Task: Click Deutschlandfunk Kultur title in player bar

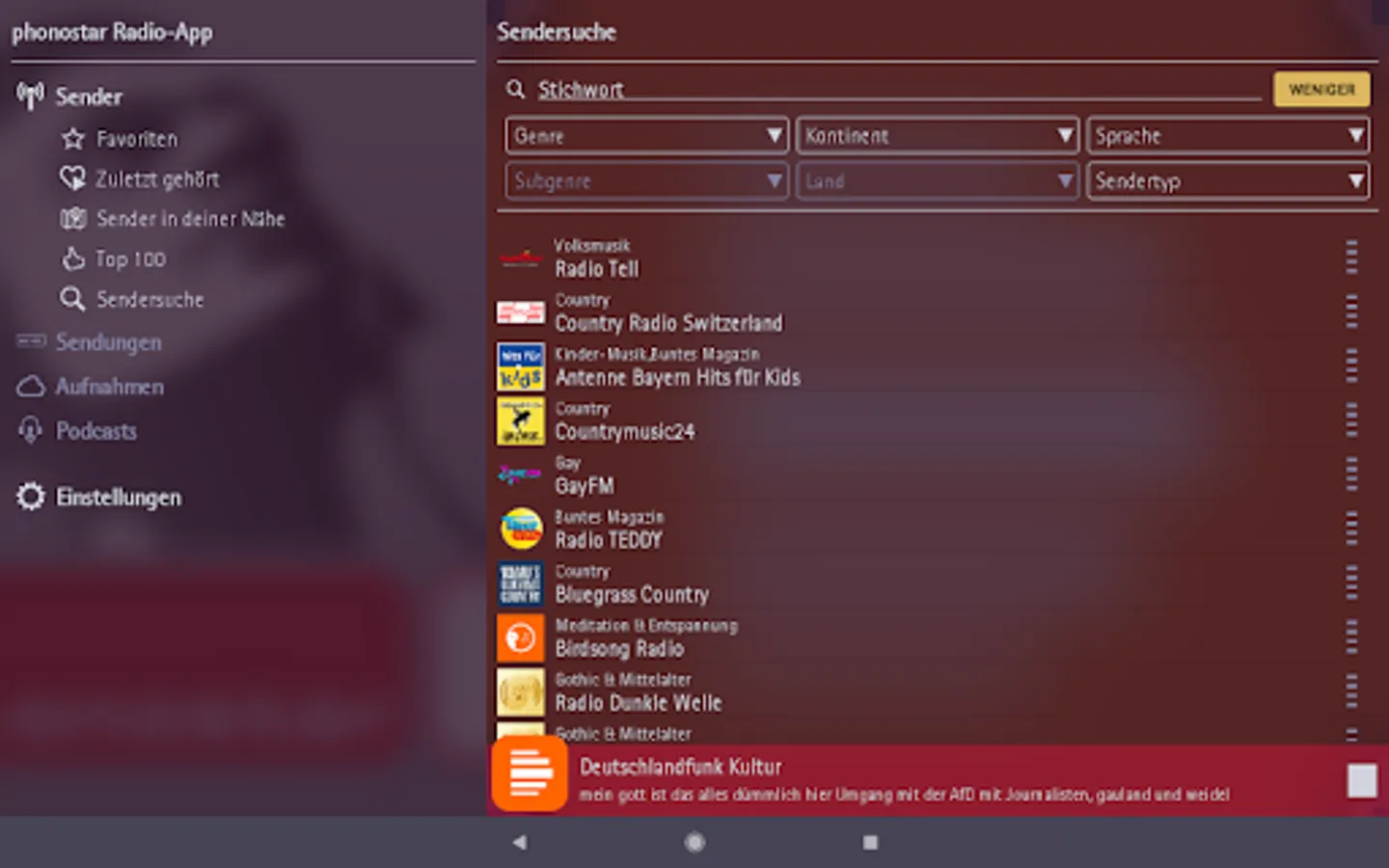Action: [680, 767]
